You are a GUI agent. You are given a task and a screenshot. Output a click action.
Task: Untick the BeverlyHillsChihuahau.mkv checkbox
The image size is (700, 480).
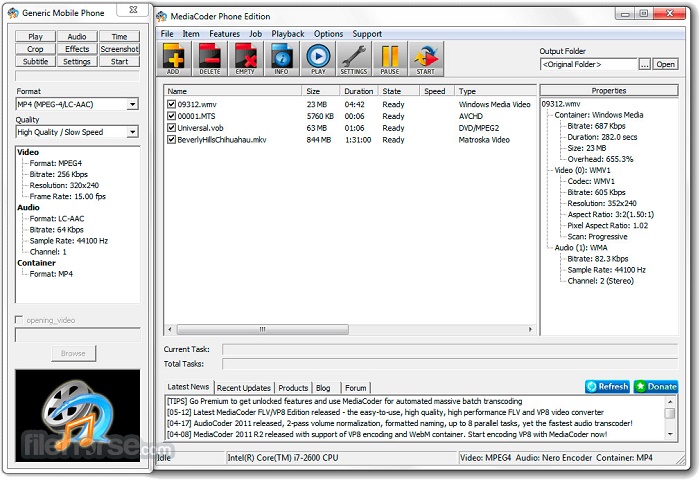[x=172, y=140]
